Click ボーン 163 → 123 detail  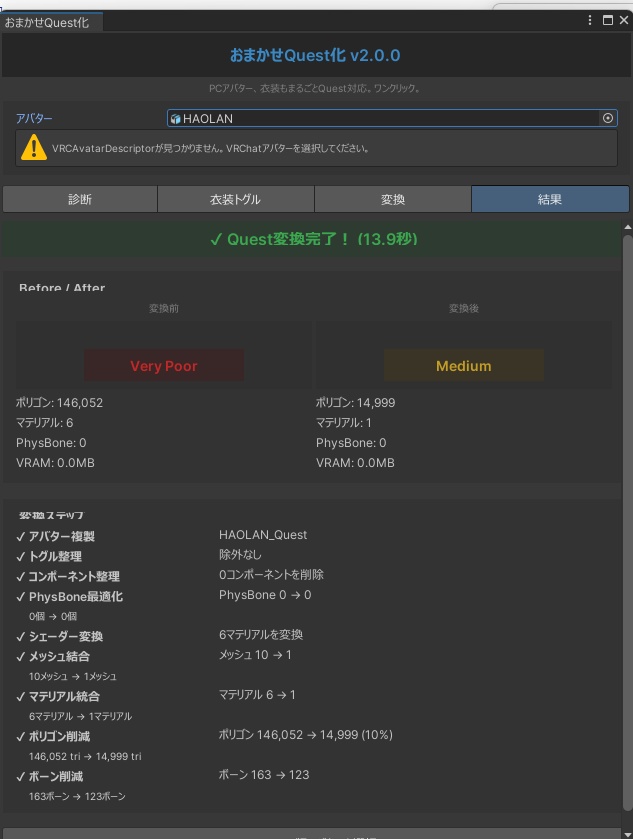(264, 775)
